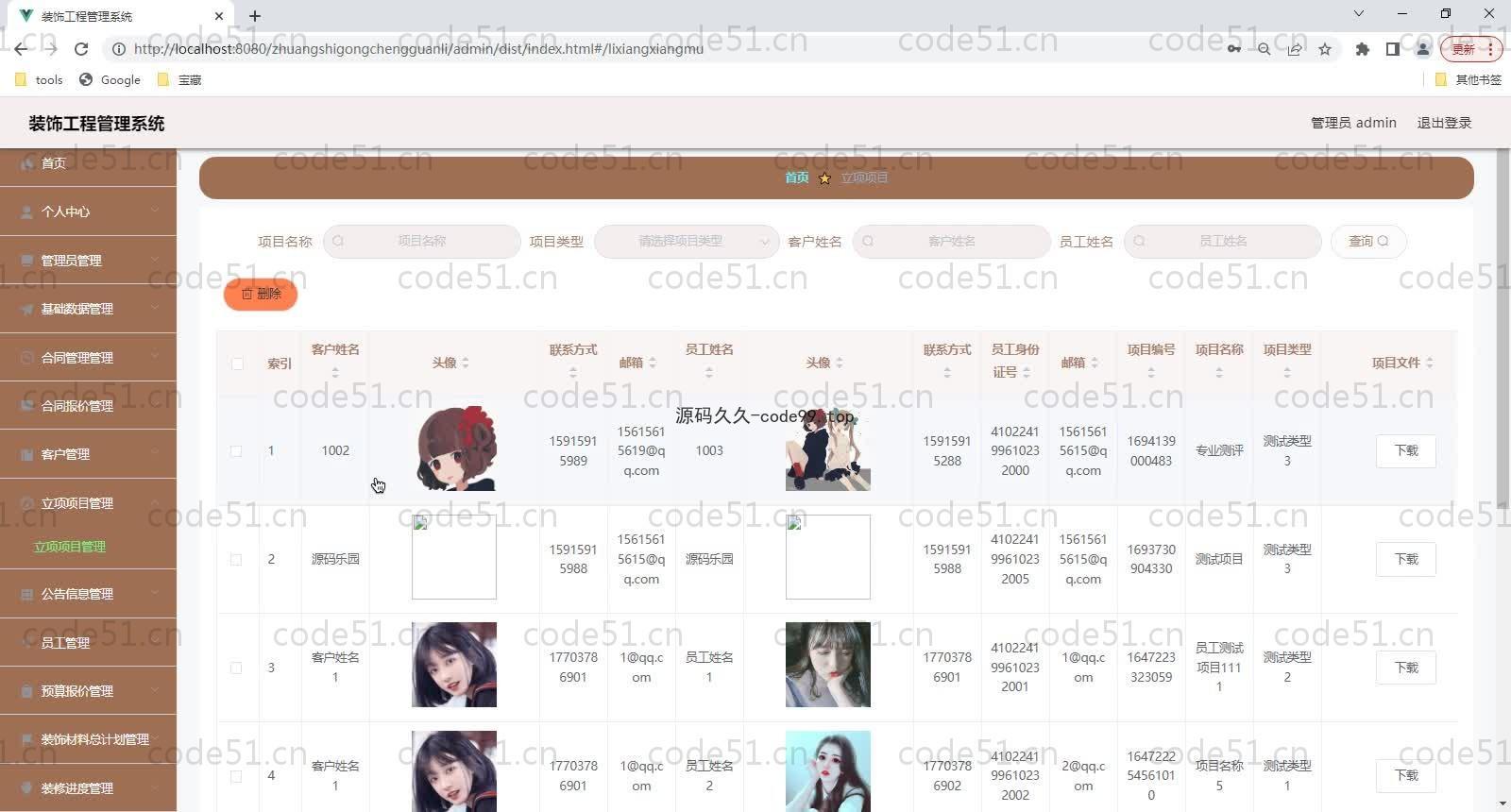
Task: Sort by 员工身份证号 column arrows
Action: 1026,373
